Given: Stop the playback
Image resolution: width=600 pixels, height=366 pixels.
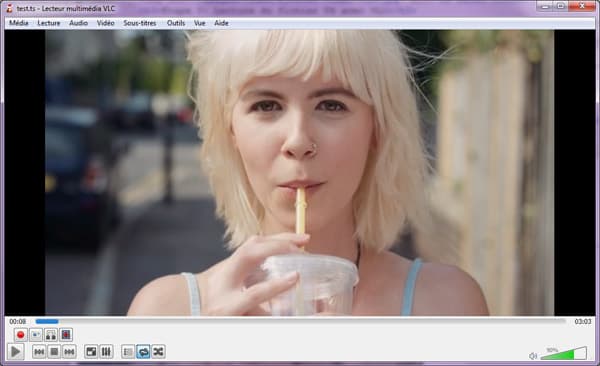Looking at the screenshot, I should coord(54,351).
